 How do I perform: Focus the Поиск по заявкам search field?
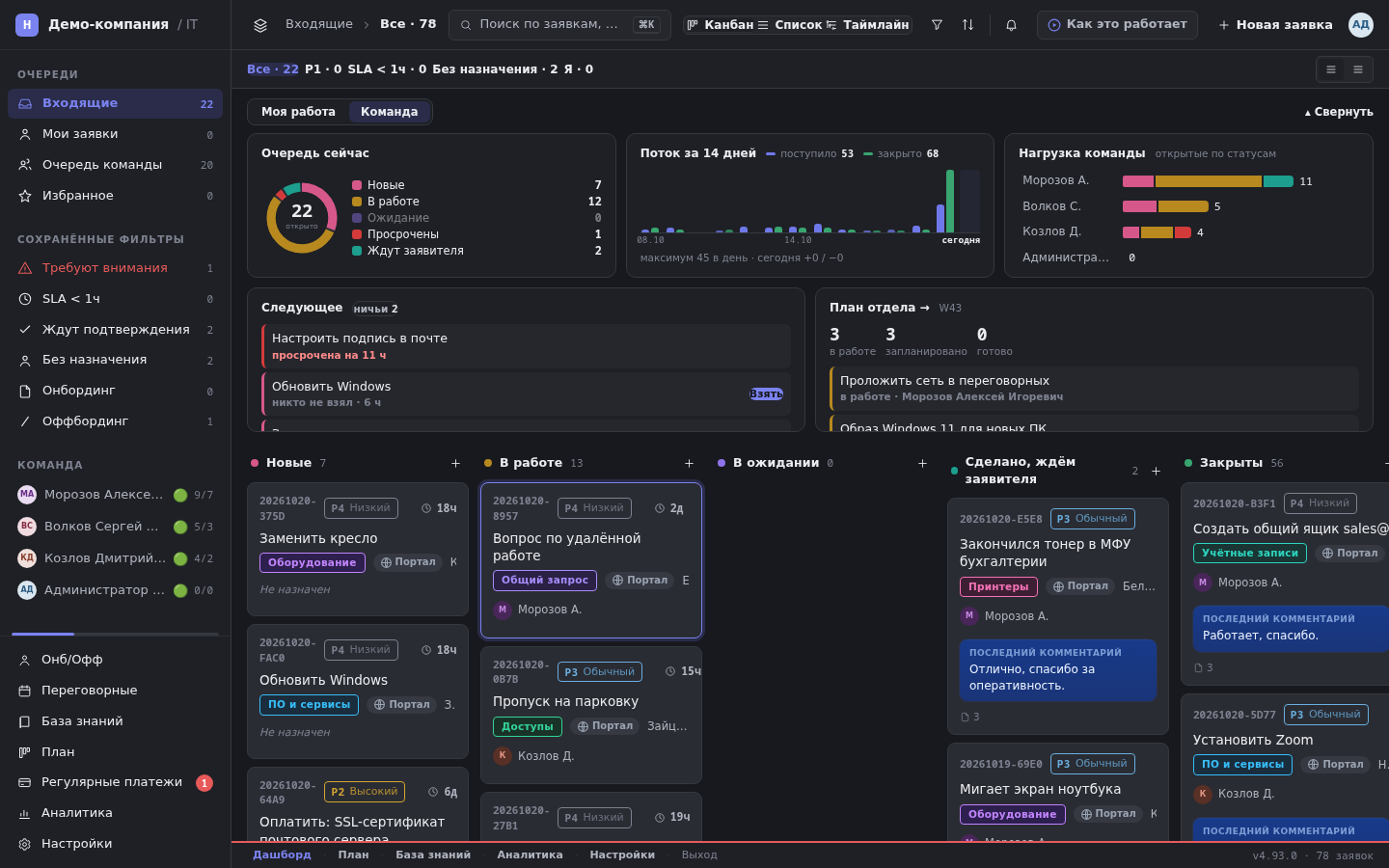[559, 25]
